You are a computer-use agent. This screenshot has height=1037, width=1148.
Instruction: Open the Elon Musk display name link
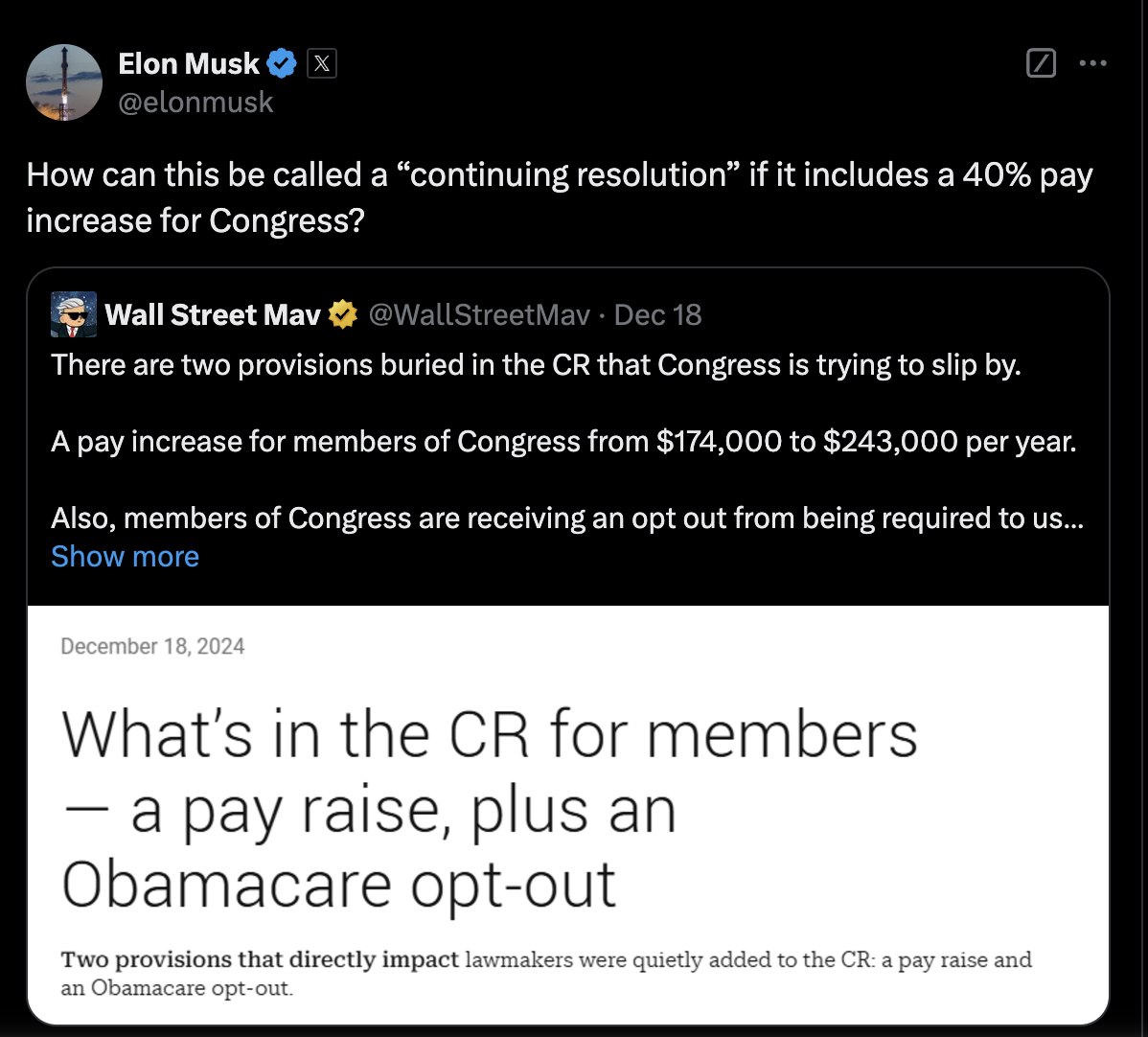click(189, 63)
